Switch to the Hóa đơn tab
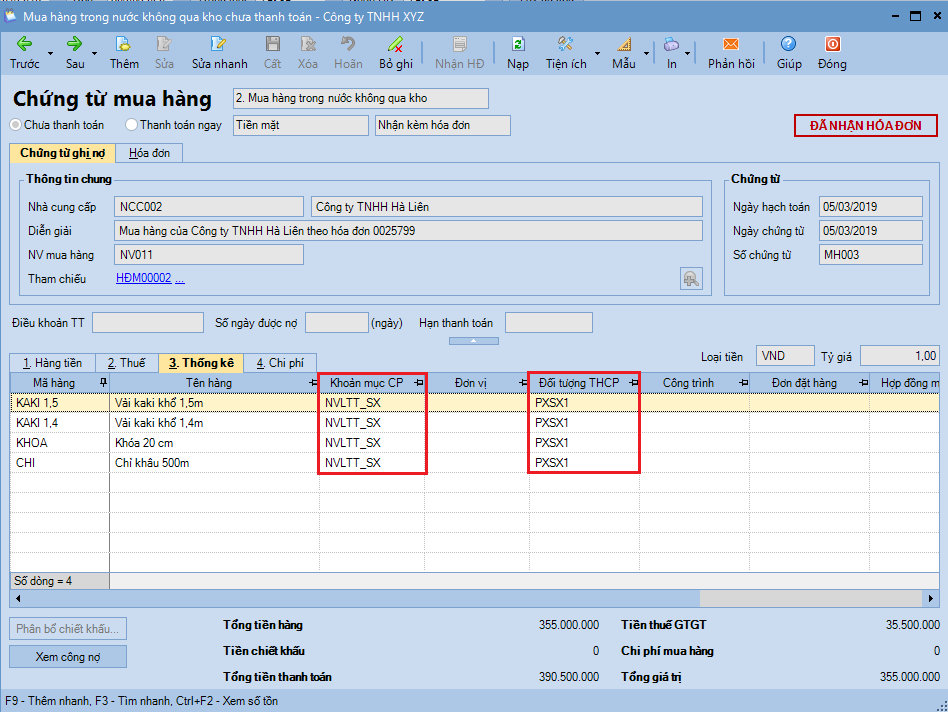The width and height of the screenshot is (948, 712). point(149,153)
